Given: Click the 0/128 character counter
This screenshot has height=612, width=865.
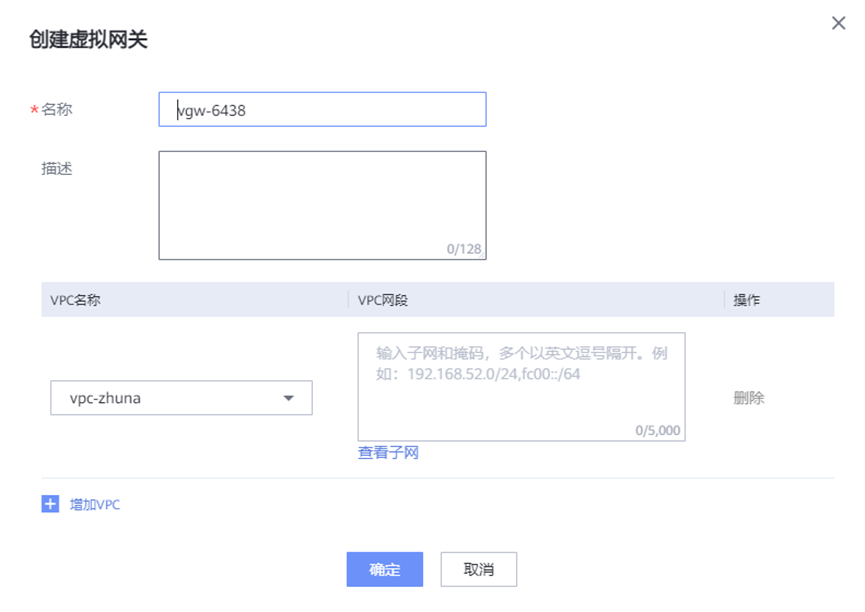Looking at the screenshot, I should (464, 249).
